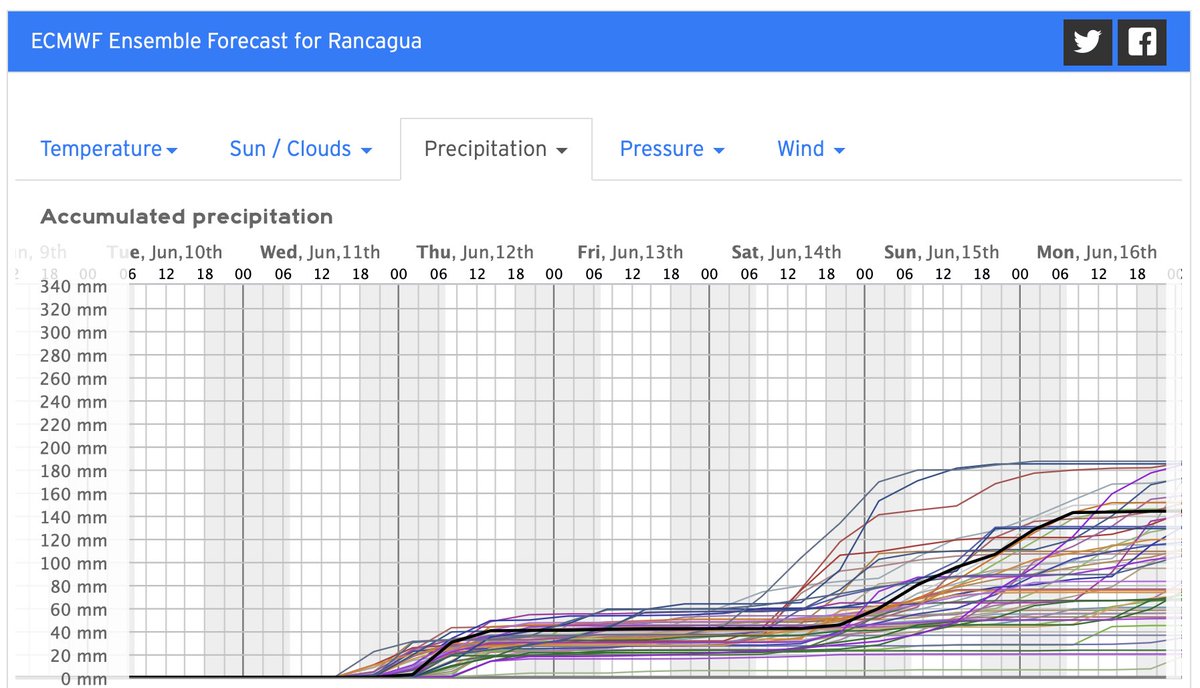Click the '0 mm' axis label
The width and height of the screenshot is (1200, 688).
[x=83, y=679]
